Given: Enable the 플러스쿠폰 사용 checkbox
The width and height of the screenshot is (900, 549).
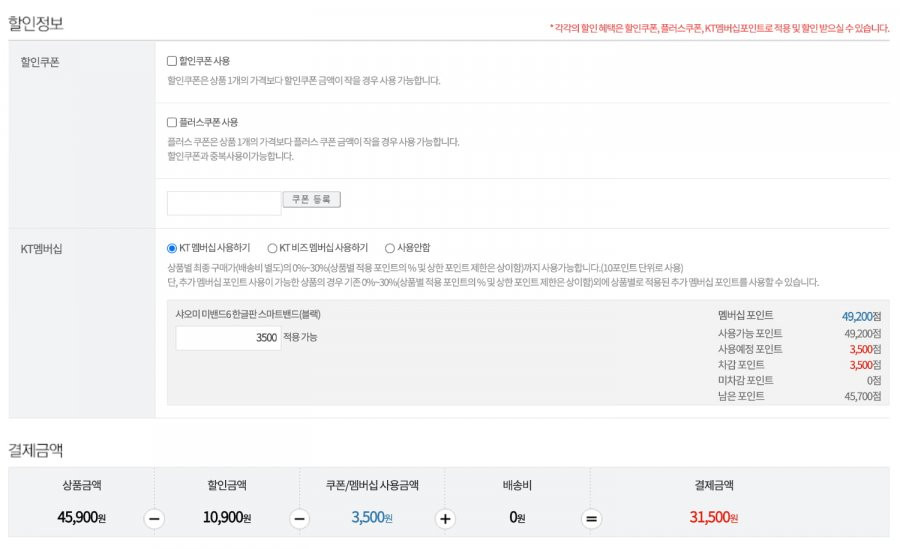Looking at the screenshot, I should (x=172, y=122).
